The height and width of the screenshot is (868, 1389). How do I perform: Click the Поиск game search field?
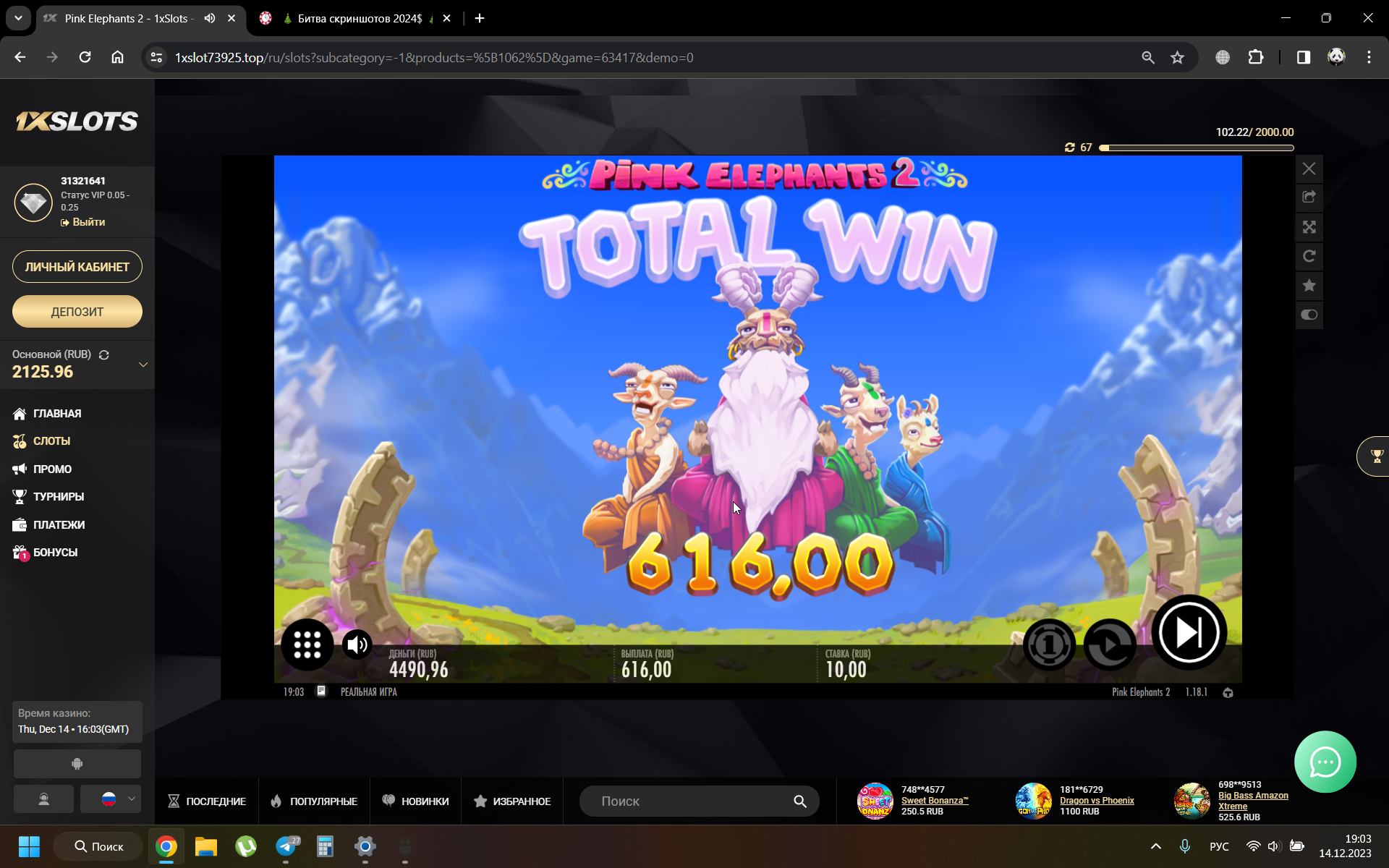[691, 801]
